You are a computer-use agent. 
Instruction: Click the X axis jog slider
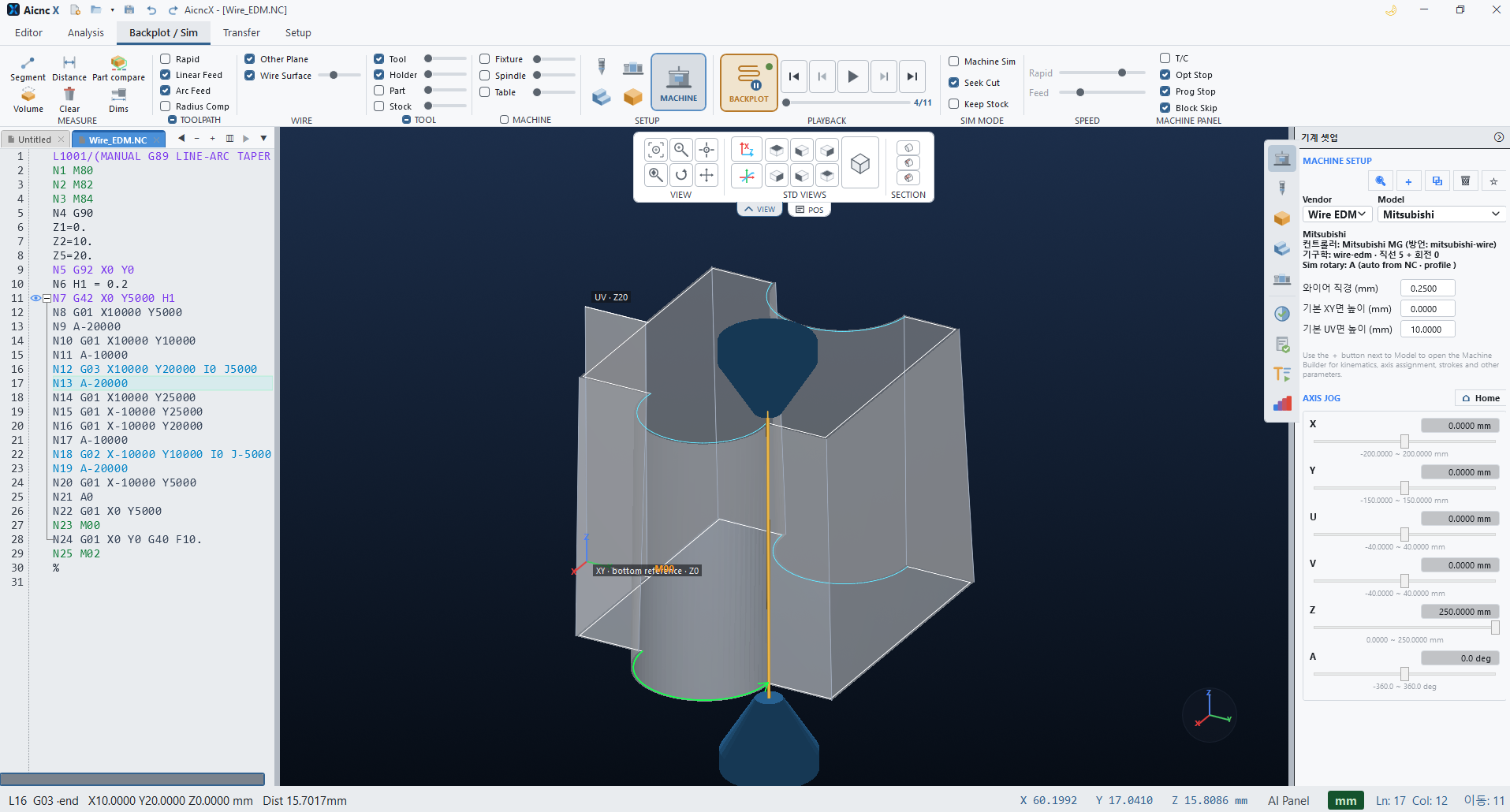[1404, 441]
